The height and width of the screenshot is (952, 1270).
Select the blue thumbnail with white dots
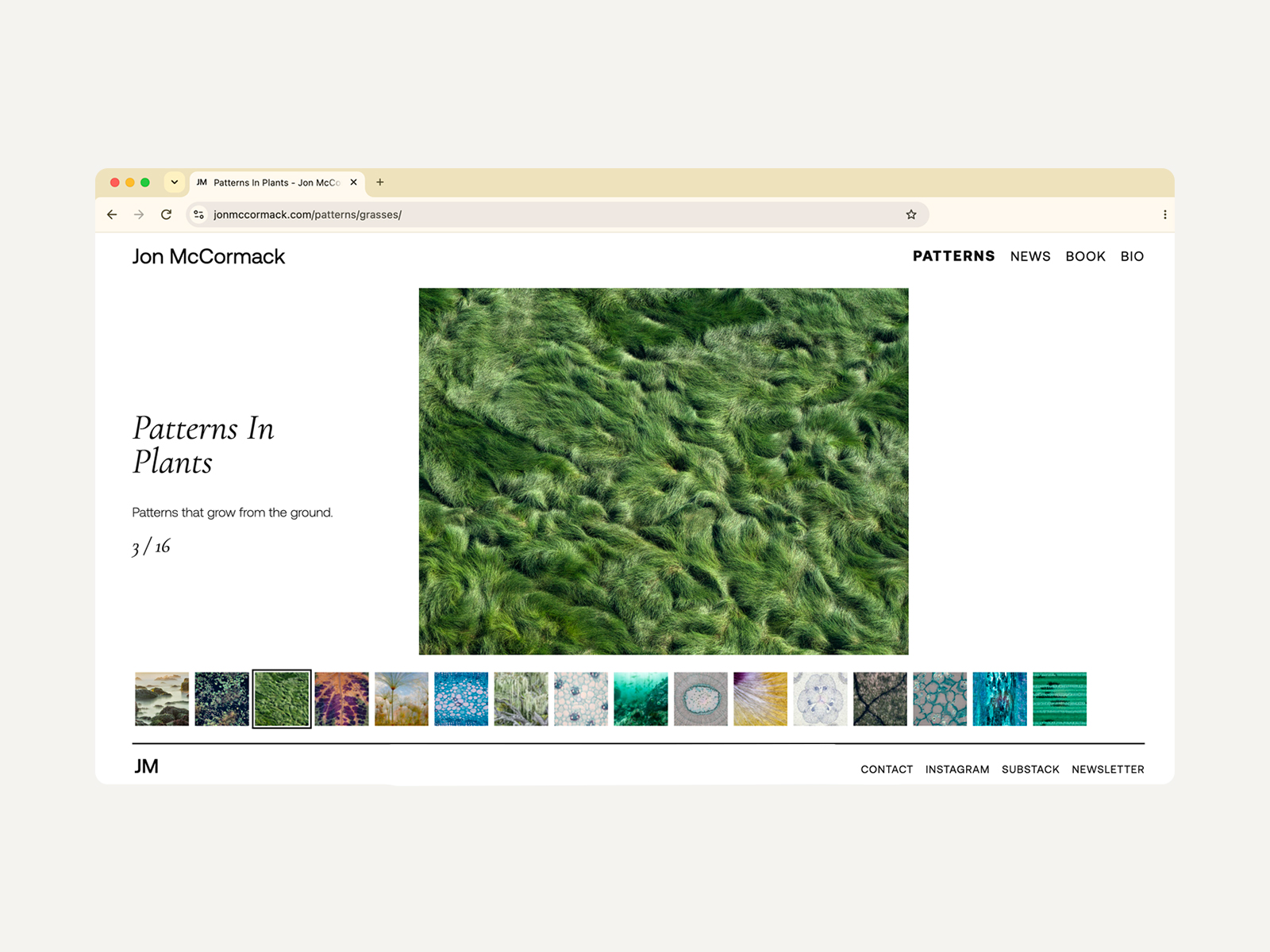(x=461, y=699)
